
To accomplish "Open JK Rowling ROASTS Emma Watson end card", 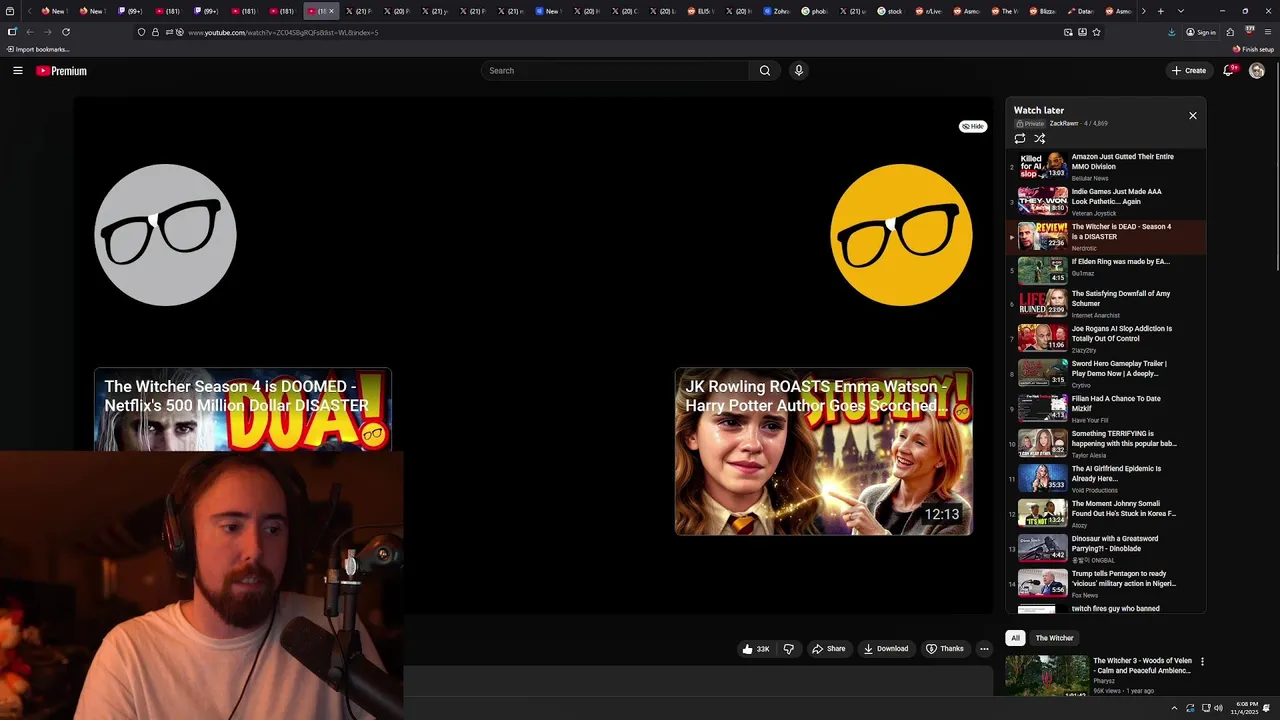I will click(824, 451).
